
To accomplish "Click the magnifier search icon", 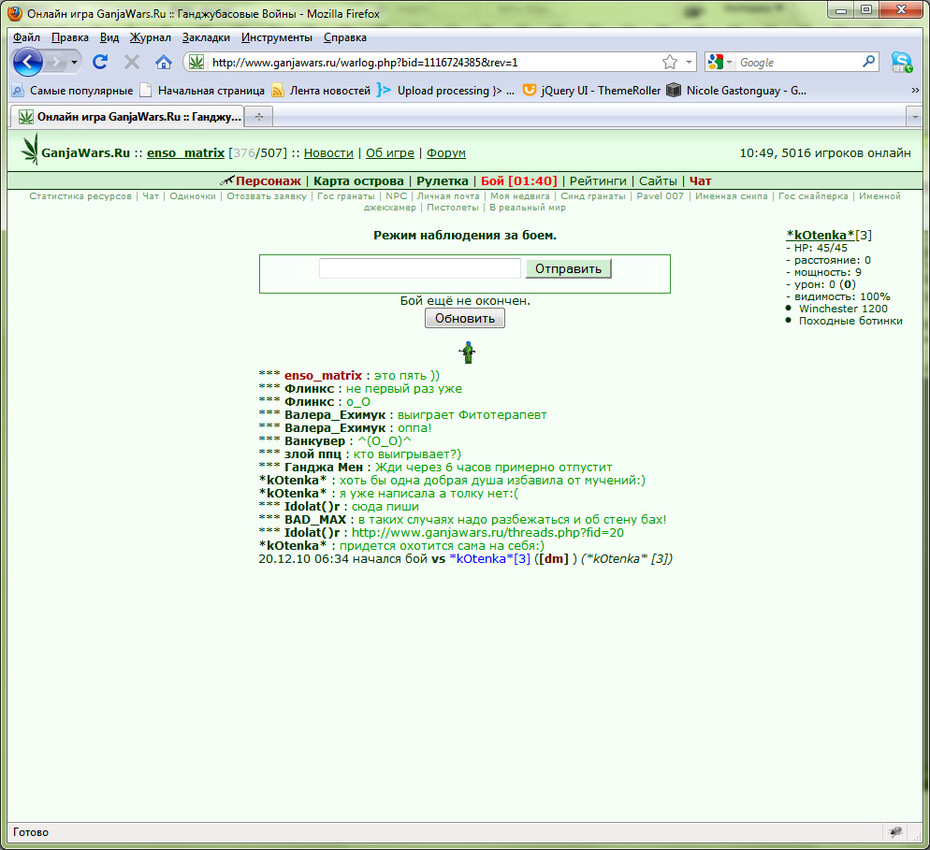I will click(868, 61).
